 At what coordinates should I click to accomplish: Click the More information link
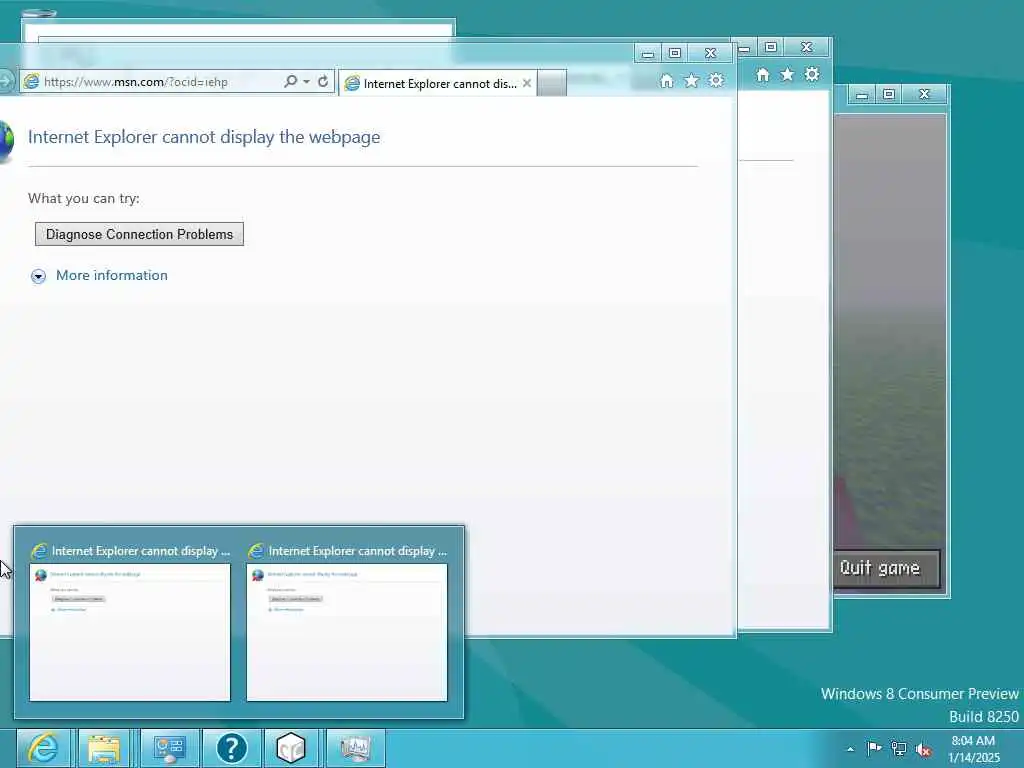(x=112, y=276)
